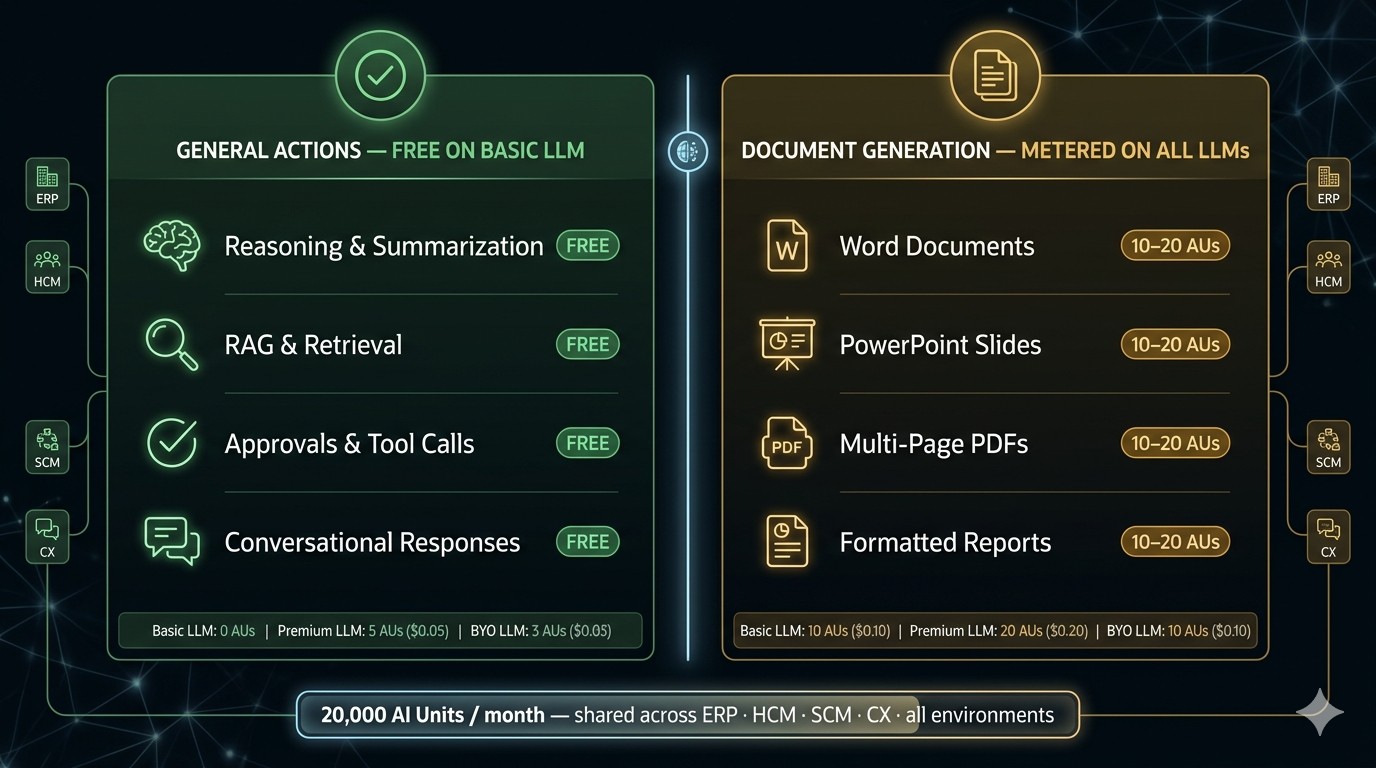
Task: Click the 'Formatted Reports' label
Action: point(945,542)
